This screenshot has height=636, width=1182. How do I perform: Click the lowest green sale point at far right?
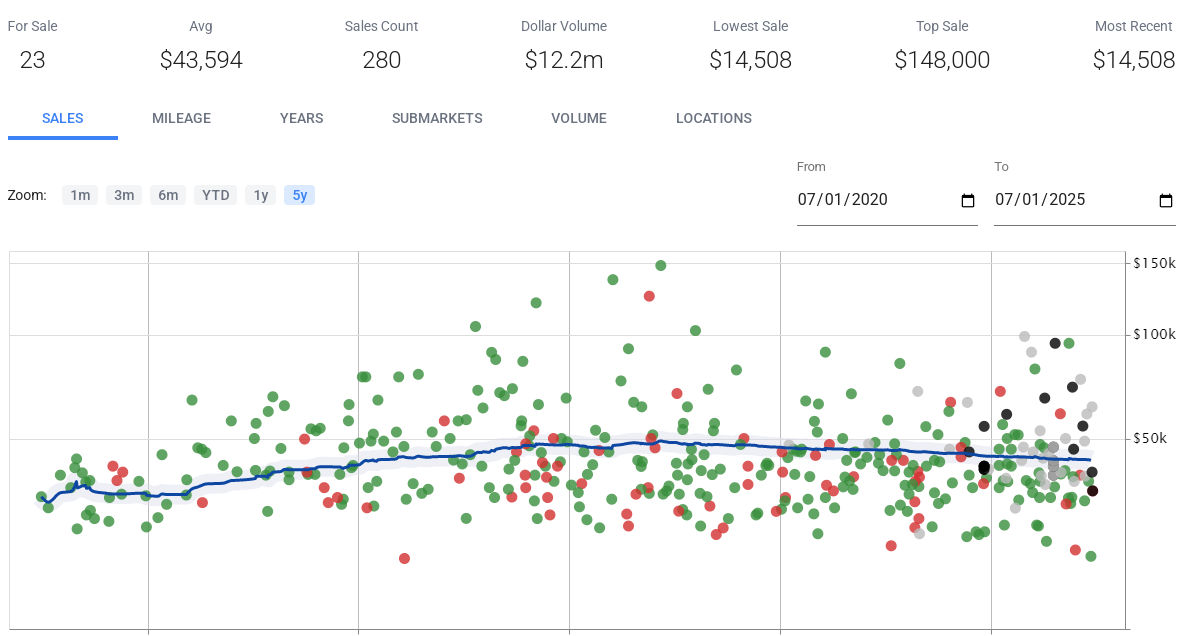tap(1091, 556)
